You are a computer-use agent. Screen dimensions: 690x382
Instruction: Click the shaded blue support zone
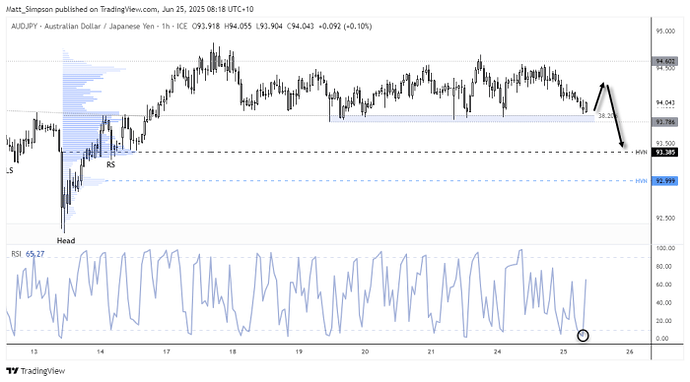tap(462, 118)
